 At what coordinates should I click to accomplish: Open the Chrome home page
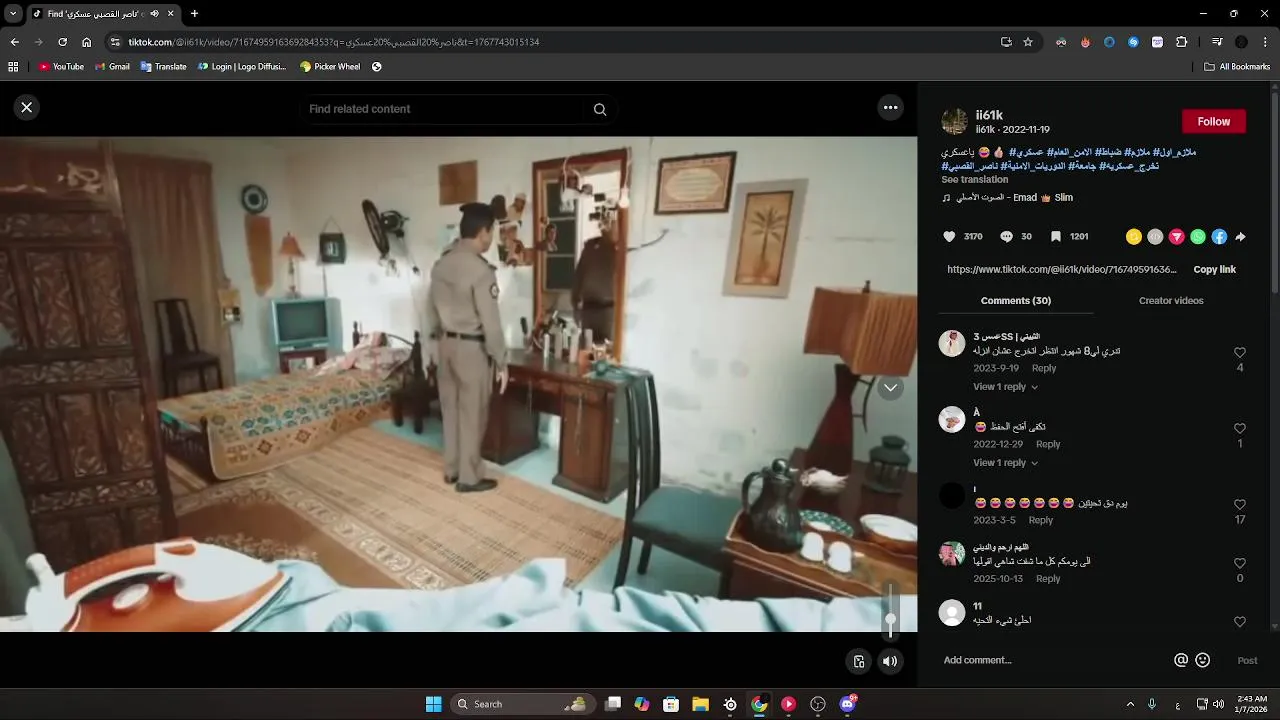(86, 42)
